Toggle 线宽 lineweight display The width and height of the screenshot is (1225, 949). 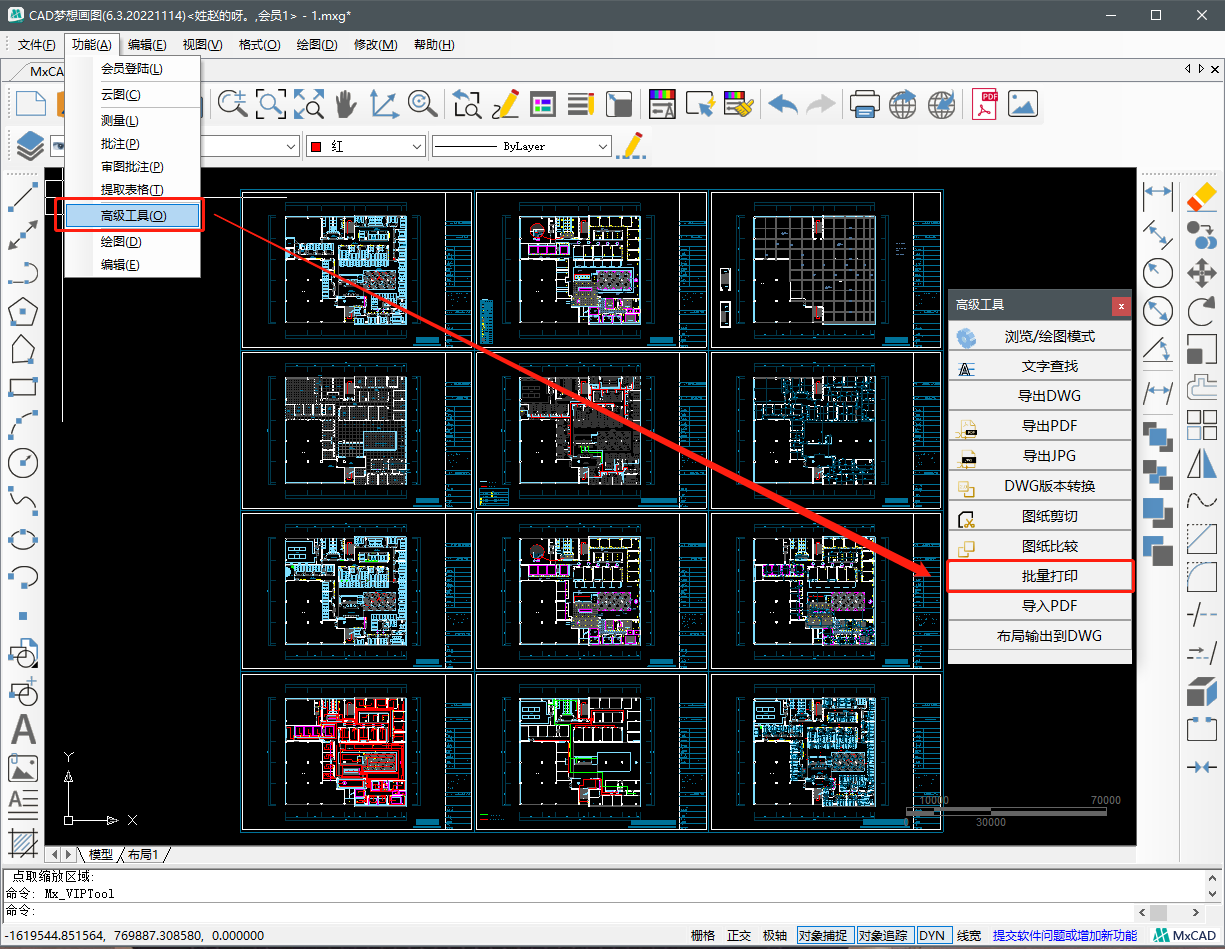click(969, 935)
